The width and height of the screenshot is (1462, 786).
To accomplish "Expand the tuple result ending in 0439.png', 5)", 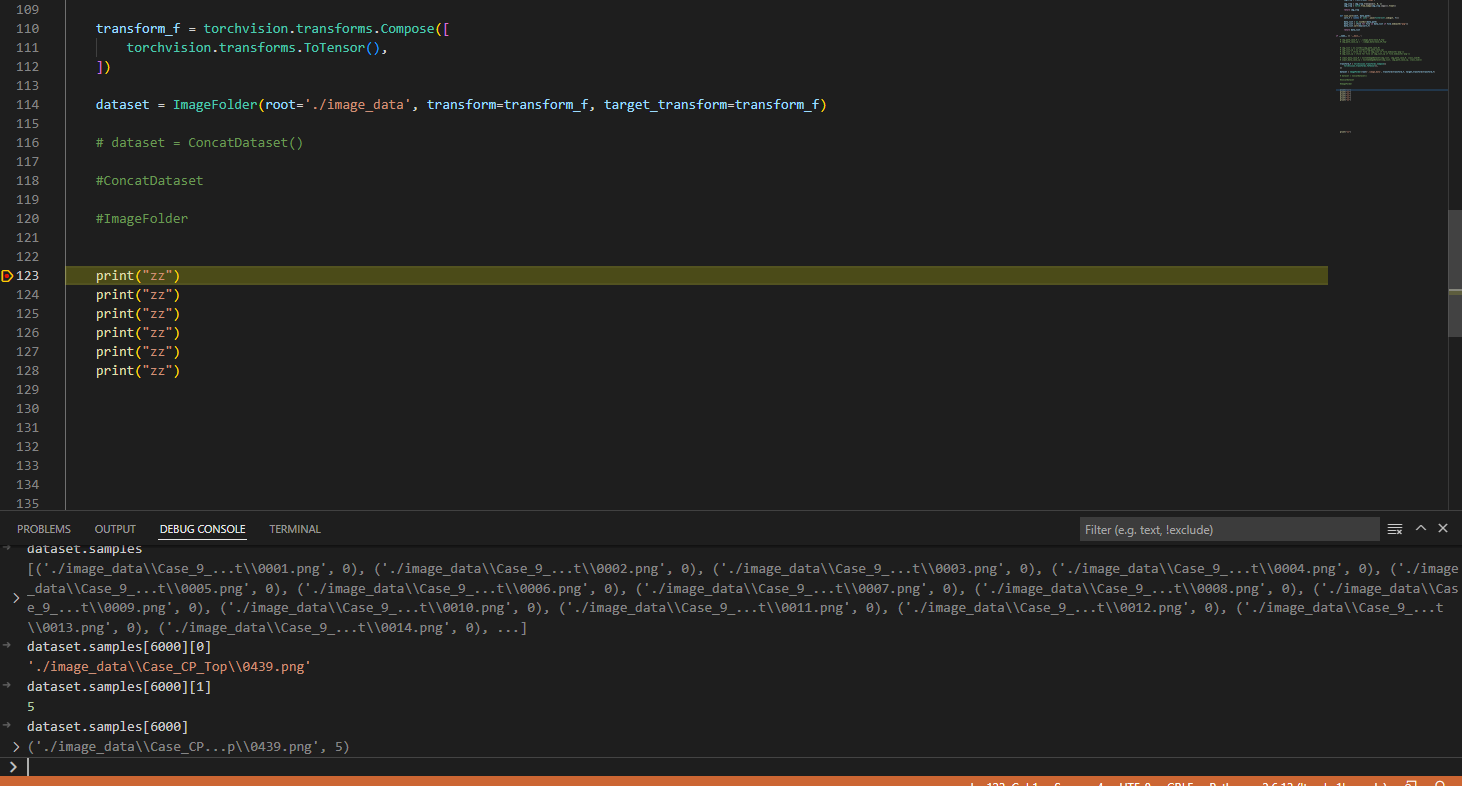I will click(15, 747).
